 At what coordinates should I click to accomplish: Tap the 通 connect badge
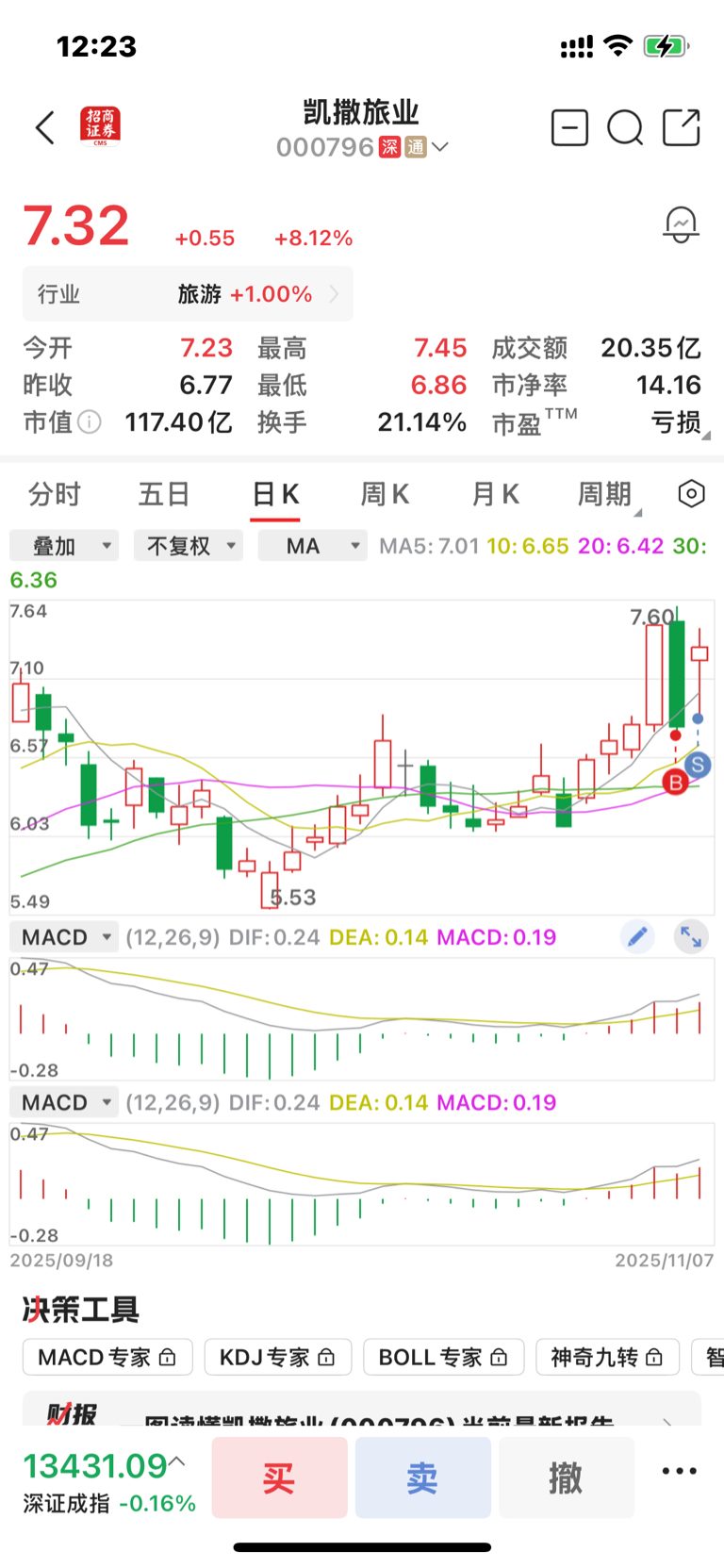click(416, 147)
